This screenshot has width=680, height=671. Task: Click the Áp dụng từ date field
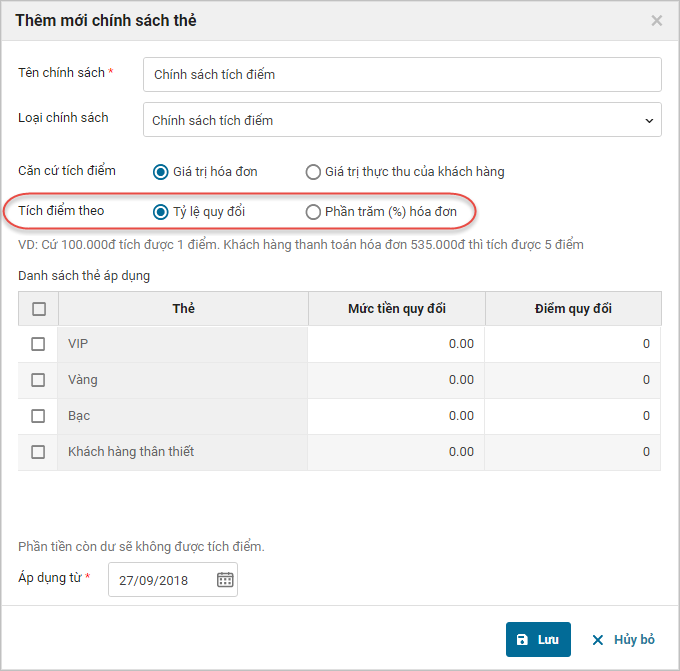coord(160,580)
